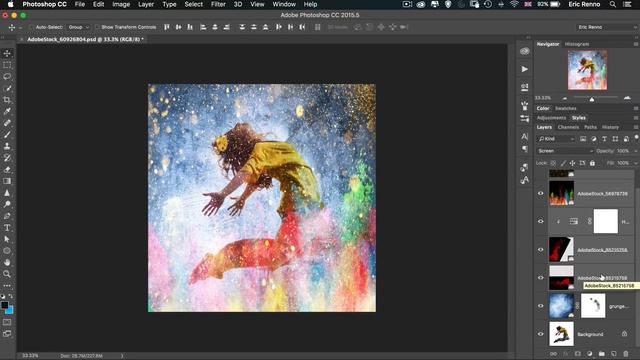
Task: Switch to the Channels tab
Action: [x=568, y=127]
